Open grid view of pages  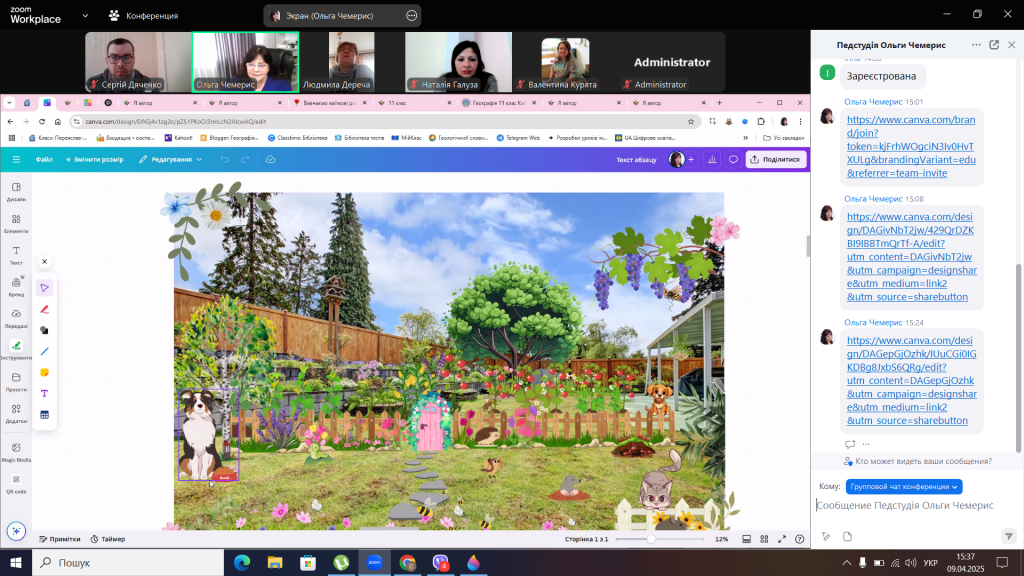764,539
